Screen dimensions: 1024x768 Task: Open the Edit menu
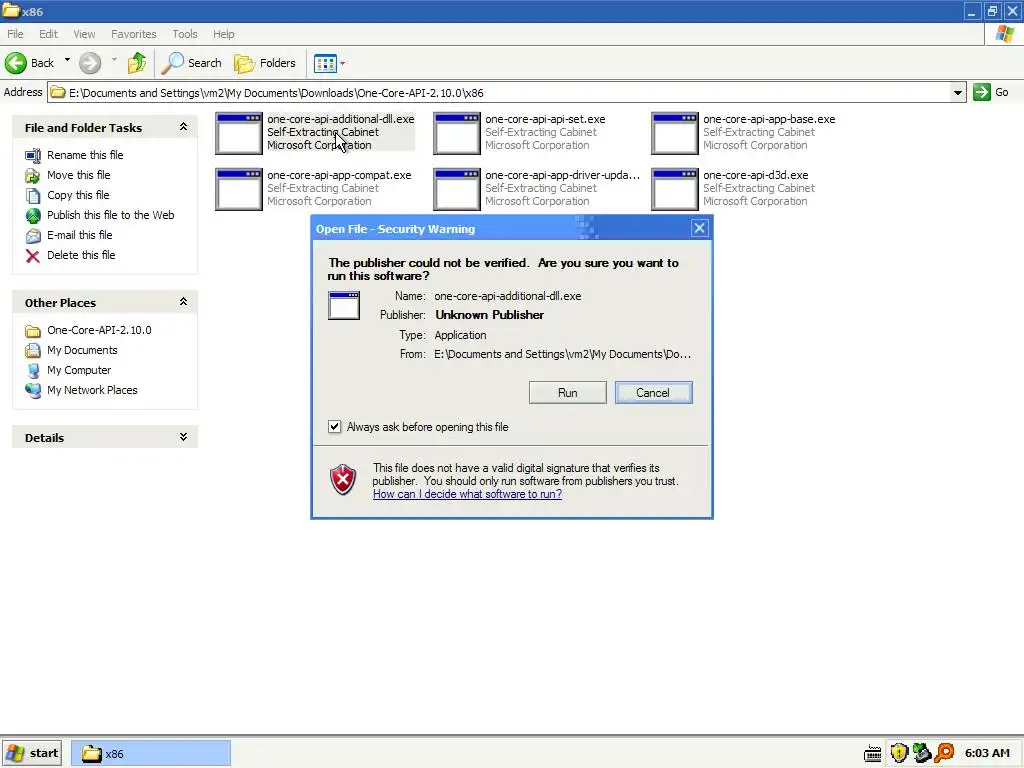(48, 34)
